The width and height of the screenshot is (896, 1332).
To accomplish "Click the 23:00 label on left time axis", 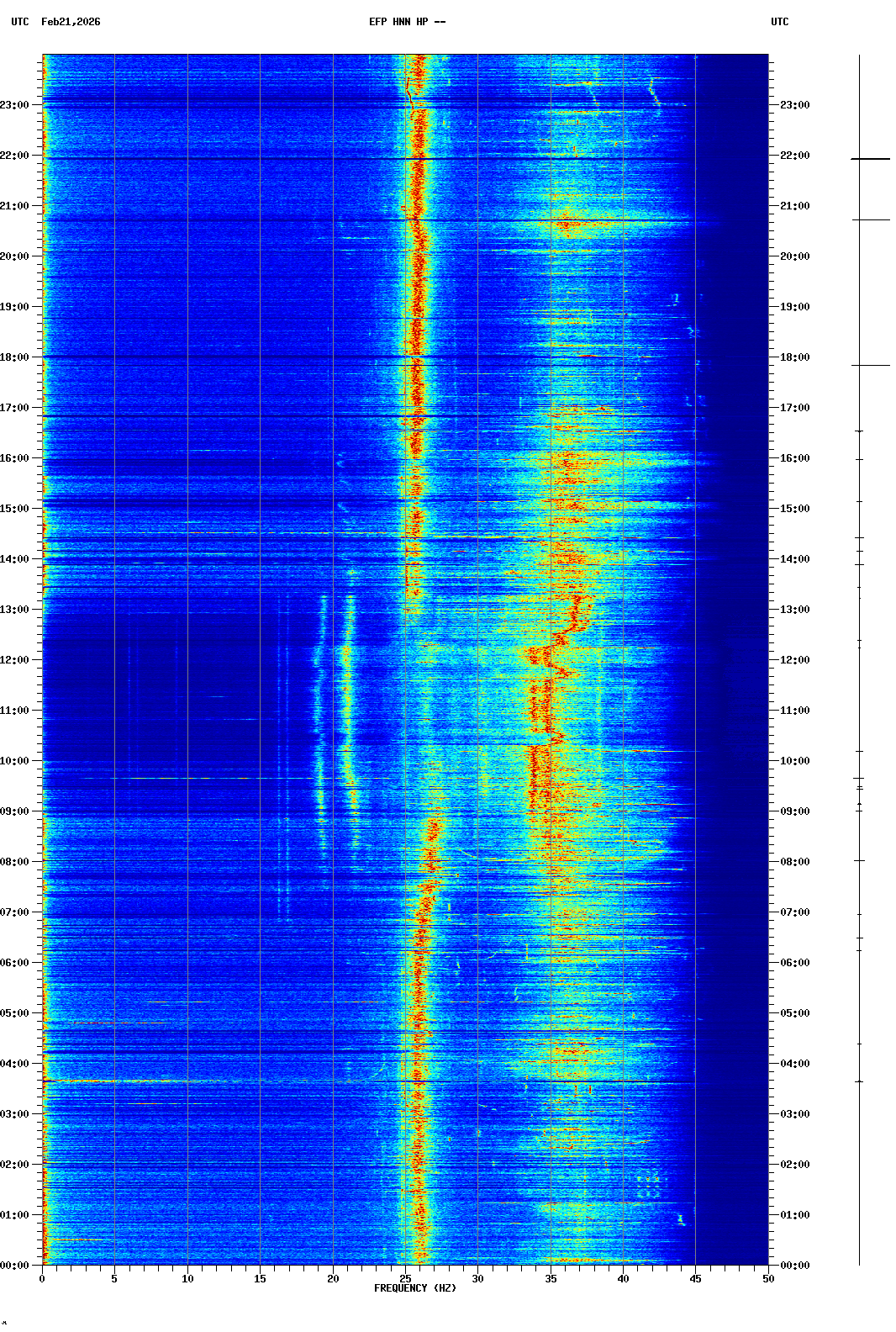I will pos(14,105).
